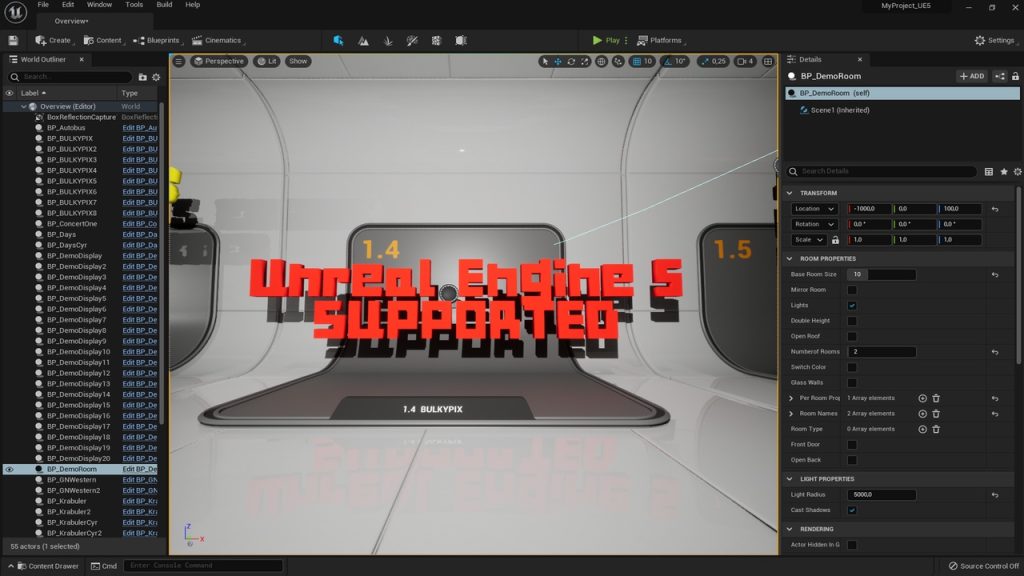Select the Landscape mode icon
This screenshot has width=1024, height=576.
[x=363, y=40]
